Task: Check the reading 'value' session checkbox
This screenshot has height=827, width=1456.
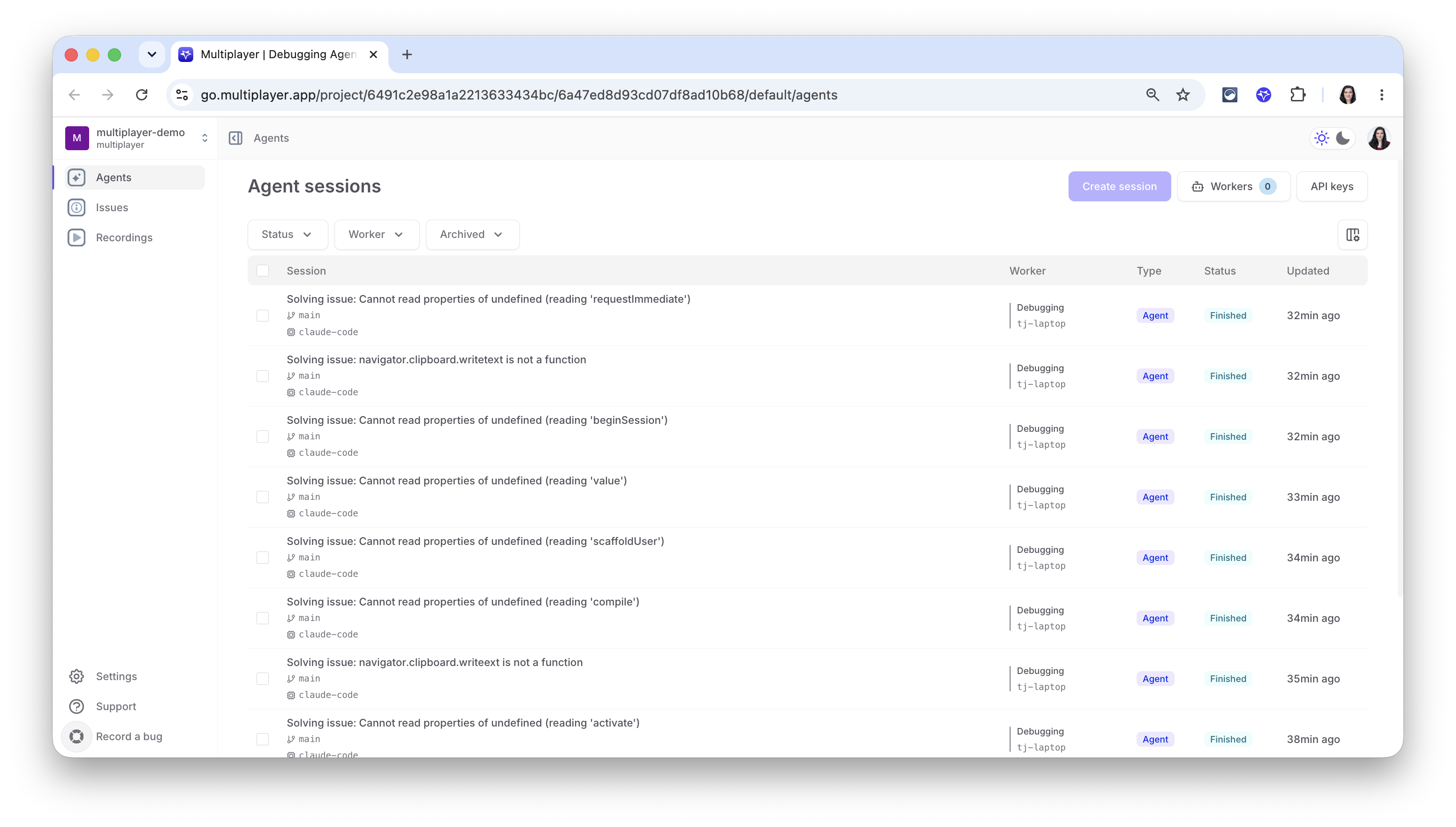Action: point(263,497)
